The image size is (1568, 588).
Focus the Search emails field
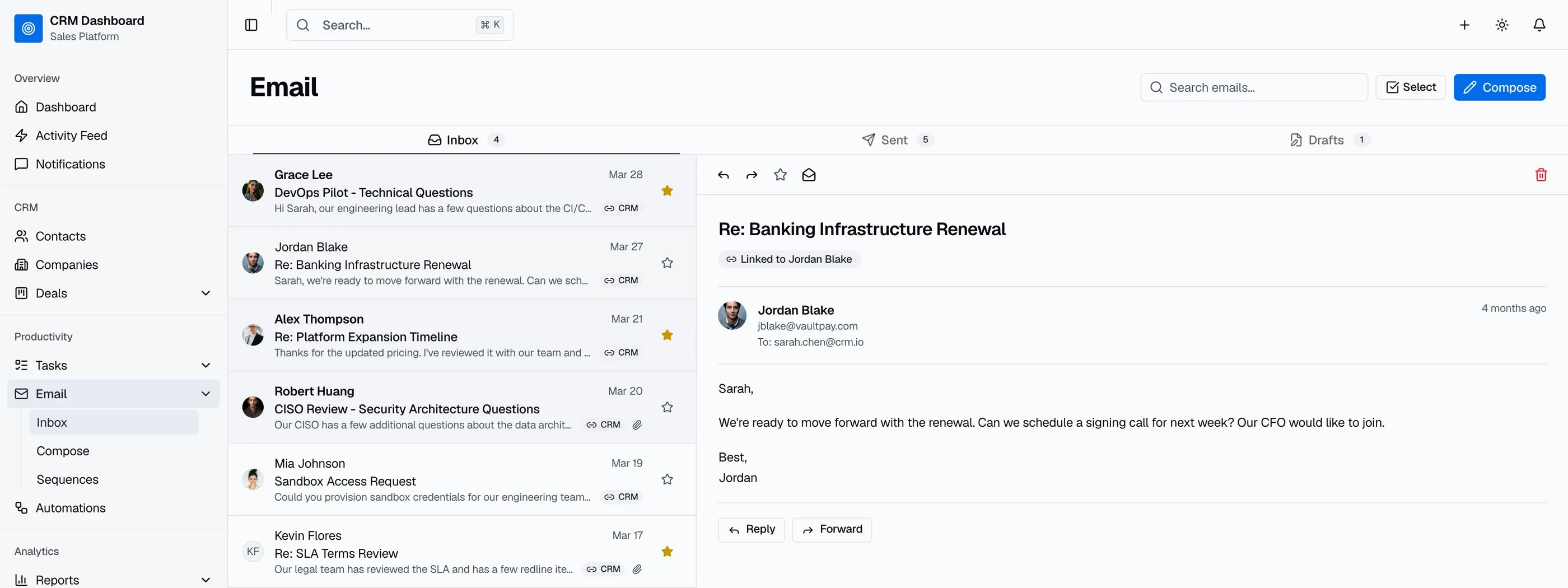tap(1254, 87)
